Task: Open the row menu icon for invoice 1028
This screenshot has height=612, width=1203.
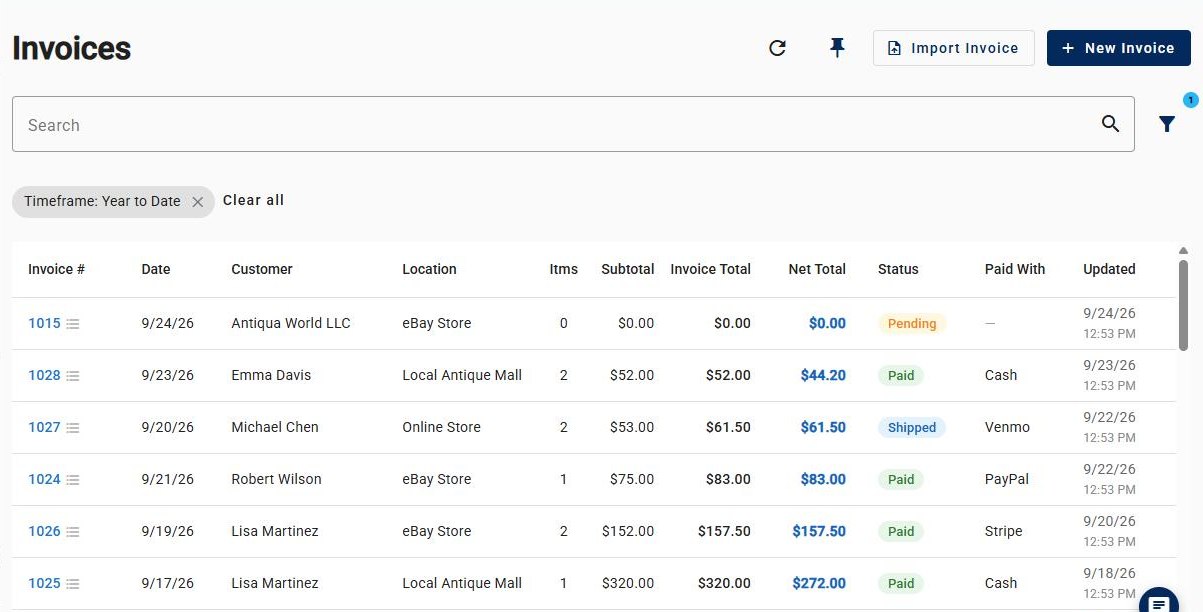Action: point(73,376)
